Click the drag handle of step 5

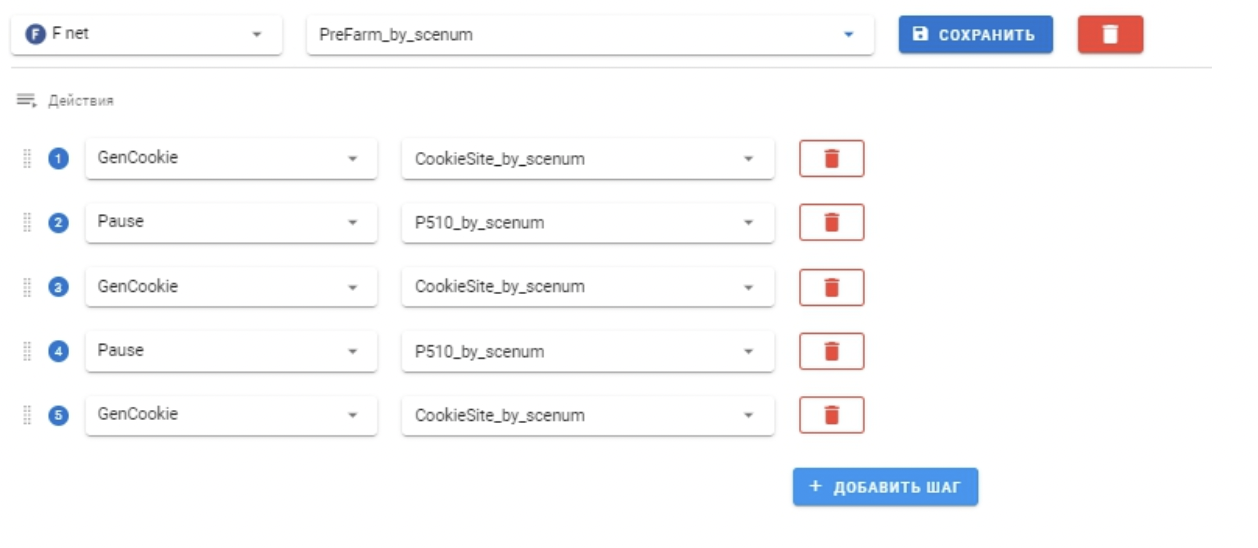coord(27,415)
